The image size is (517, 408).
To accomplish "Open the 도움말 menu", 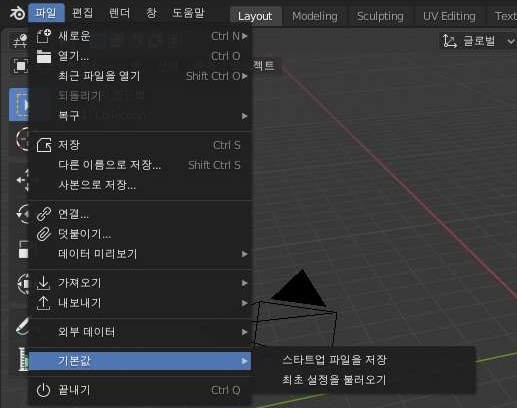I will (188, 13).
